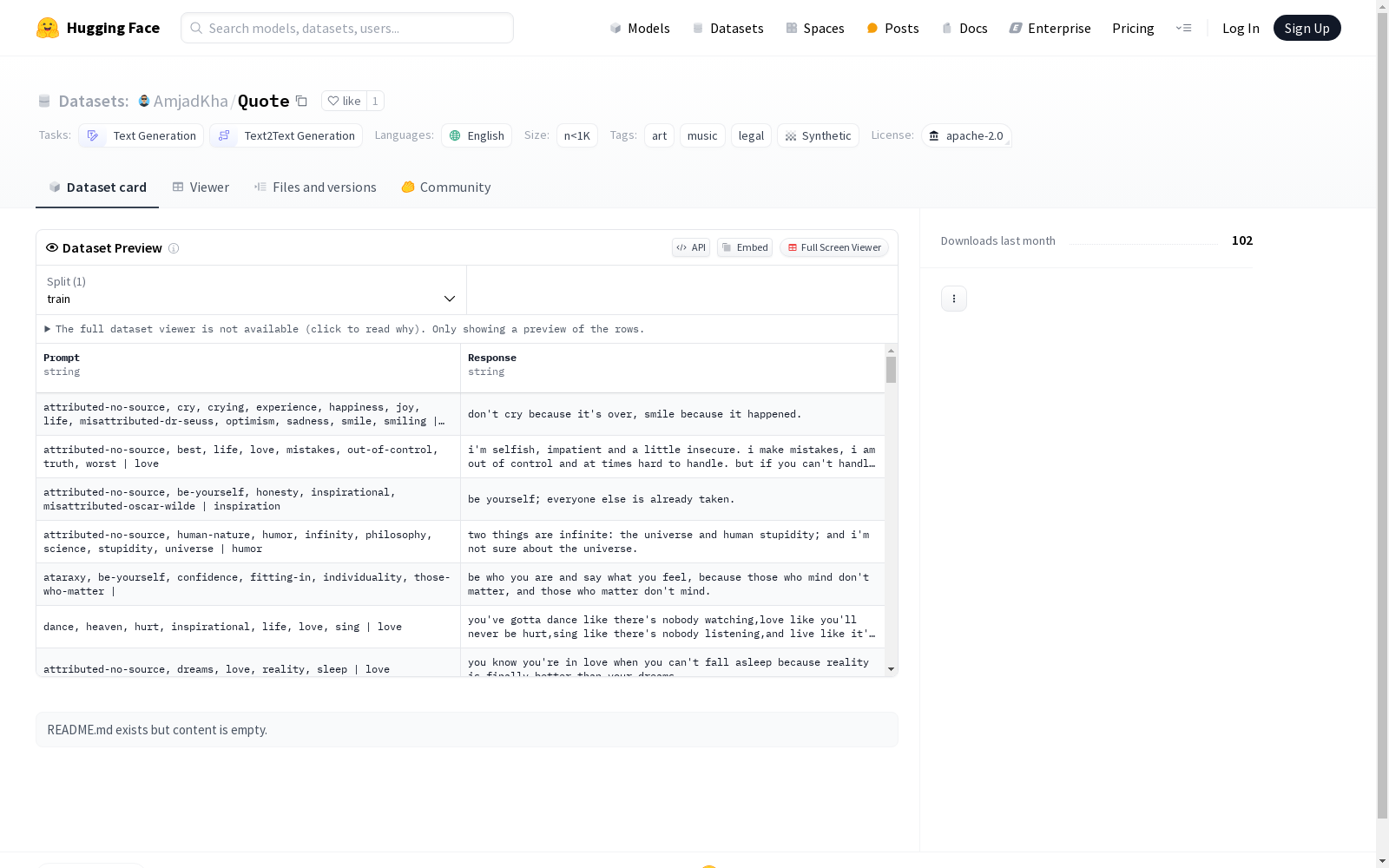Select the 'two things are infinite' response cell
The height and width of the screenshot is (868, 1389).
click(x=673, y=542)
